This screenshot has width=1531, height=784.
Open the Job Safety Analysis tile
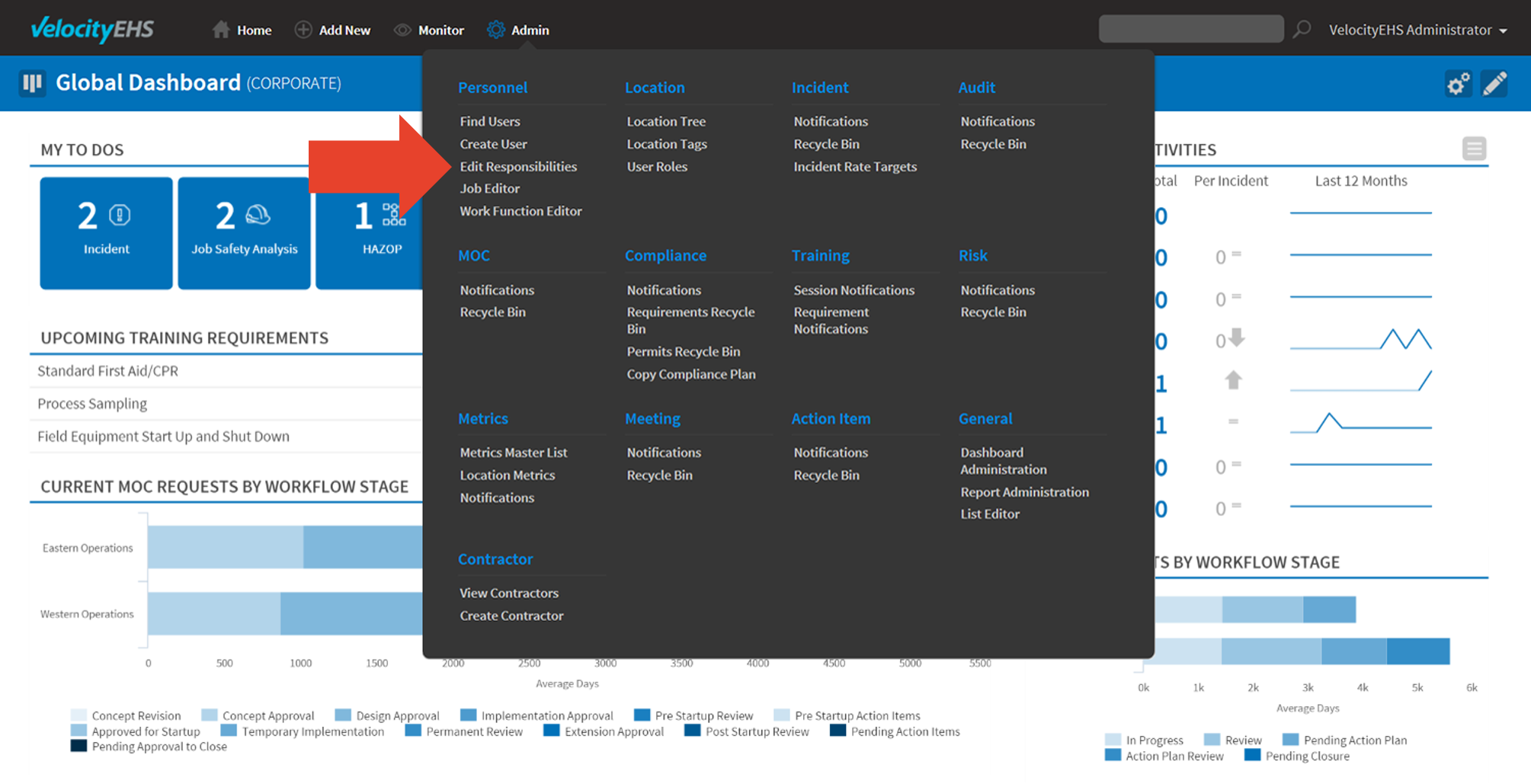click(244, 233)
